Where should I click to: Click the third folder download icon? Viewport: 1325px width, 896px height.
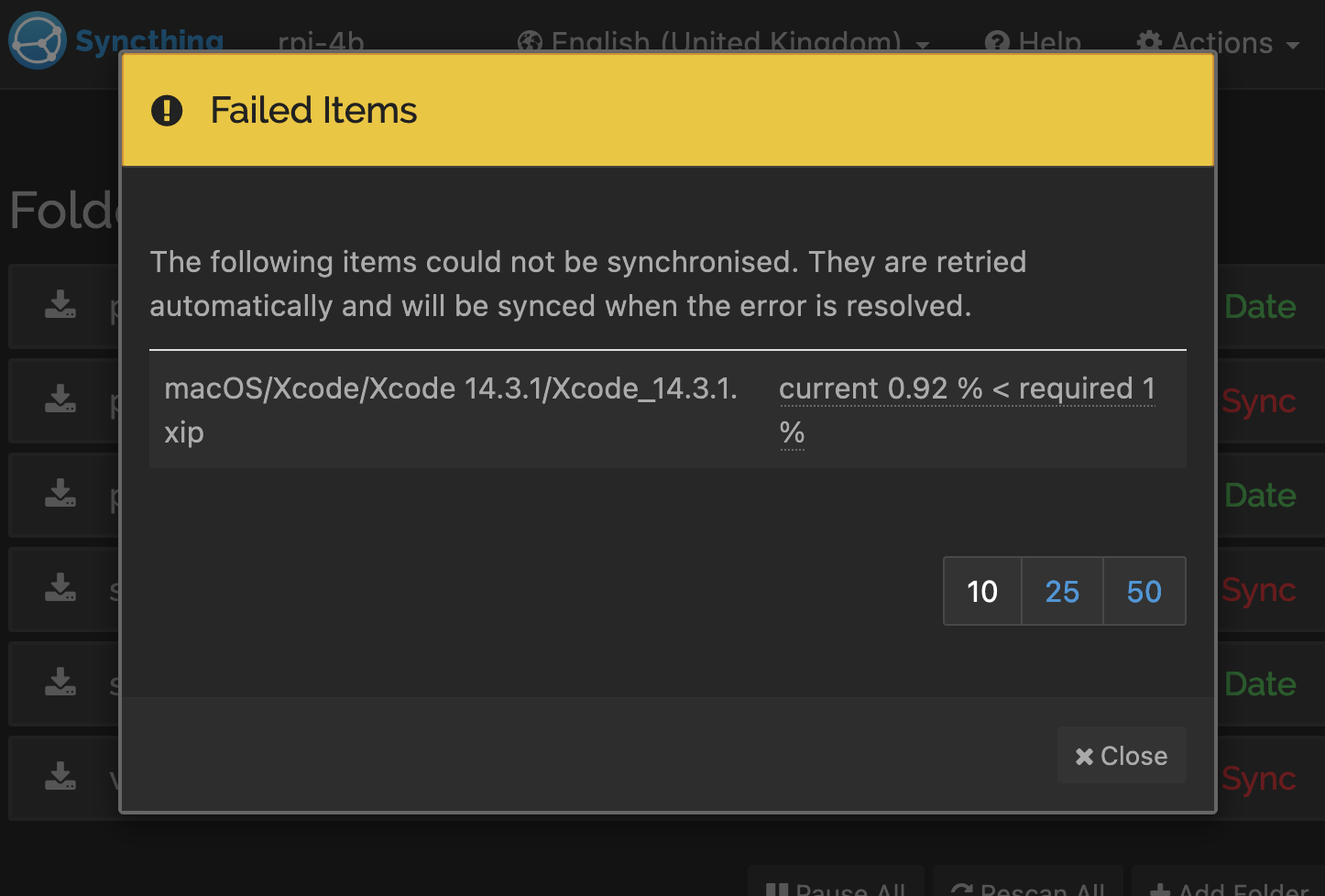tap(60, 494)
